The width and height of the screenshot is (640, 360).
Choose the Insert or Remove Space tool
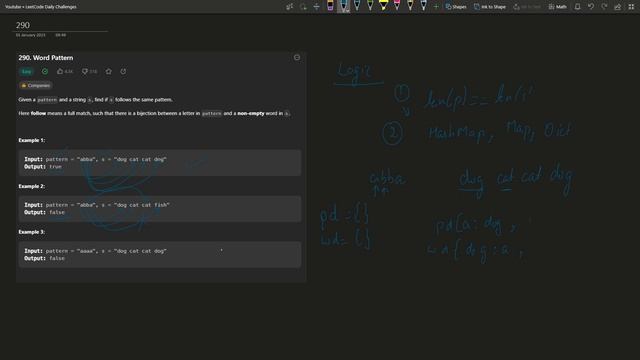click(x=316, y=7)
